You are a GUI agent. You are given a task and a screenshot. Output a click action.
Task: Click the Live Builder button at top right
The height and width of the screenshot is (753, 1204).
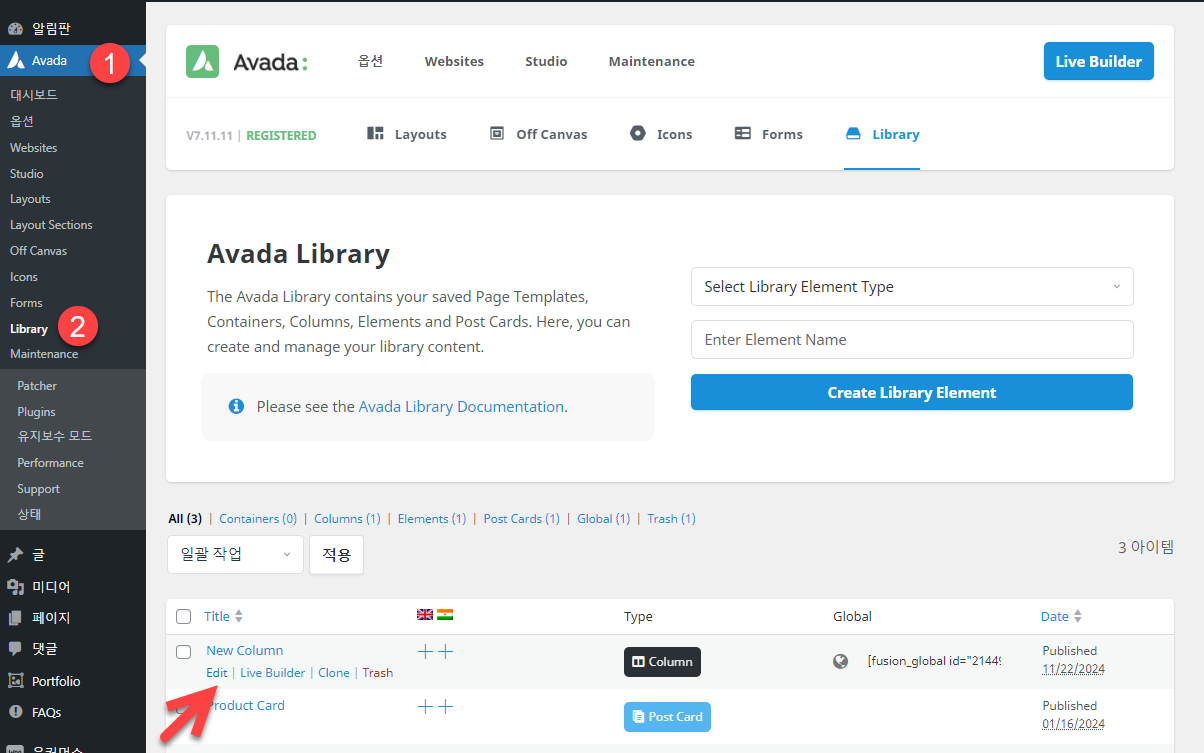[1098, 61]
